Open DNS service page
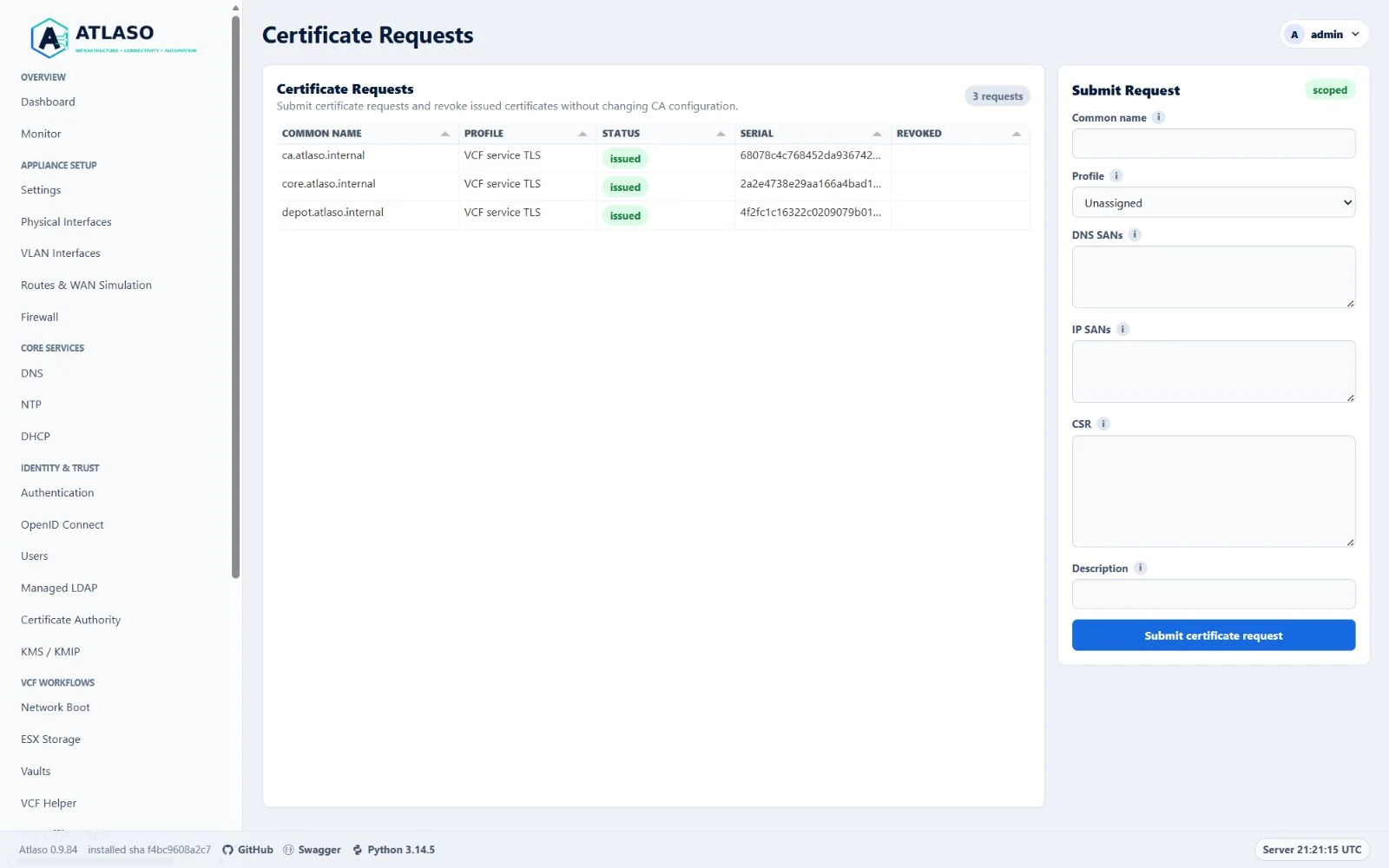The height and width of the screenshot is (868, 1389). pos(32,373)
